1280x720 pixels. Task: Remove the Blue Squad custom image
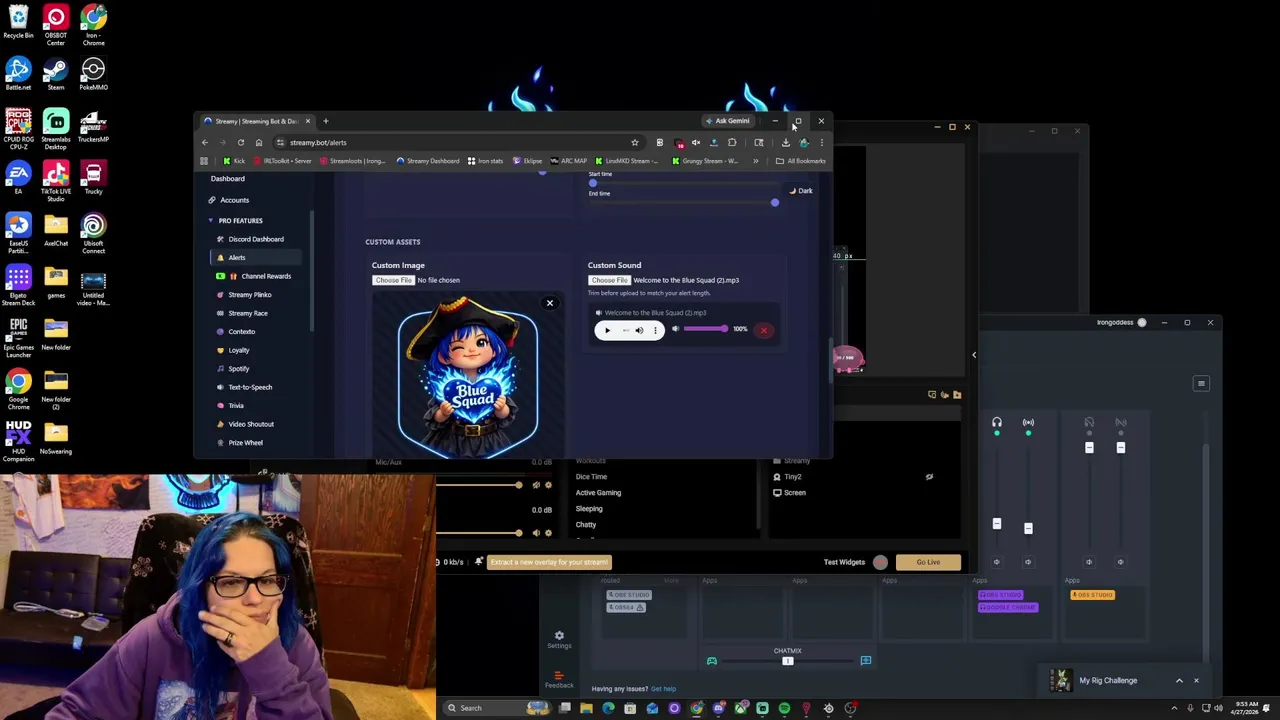point(549,303)
